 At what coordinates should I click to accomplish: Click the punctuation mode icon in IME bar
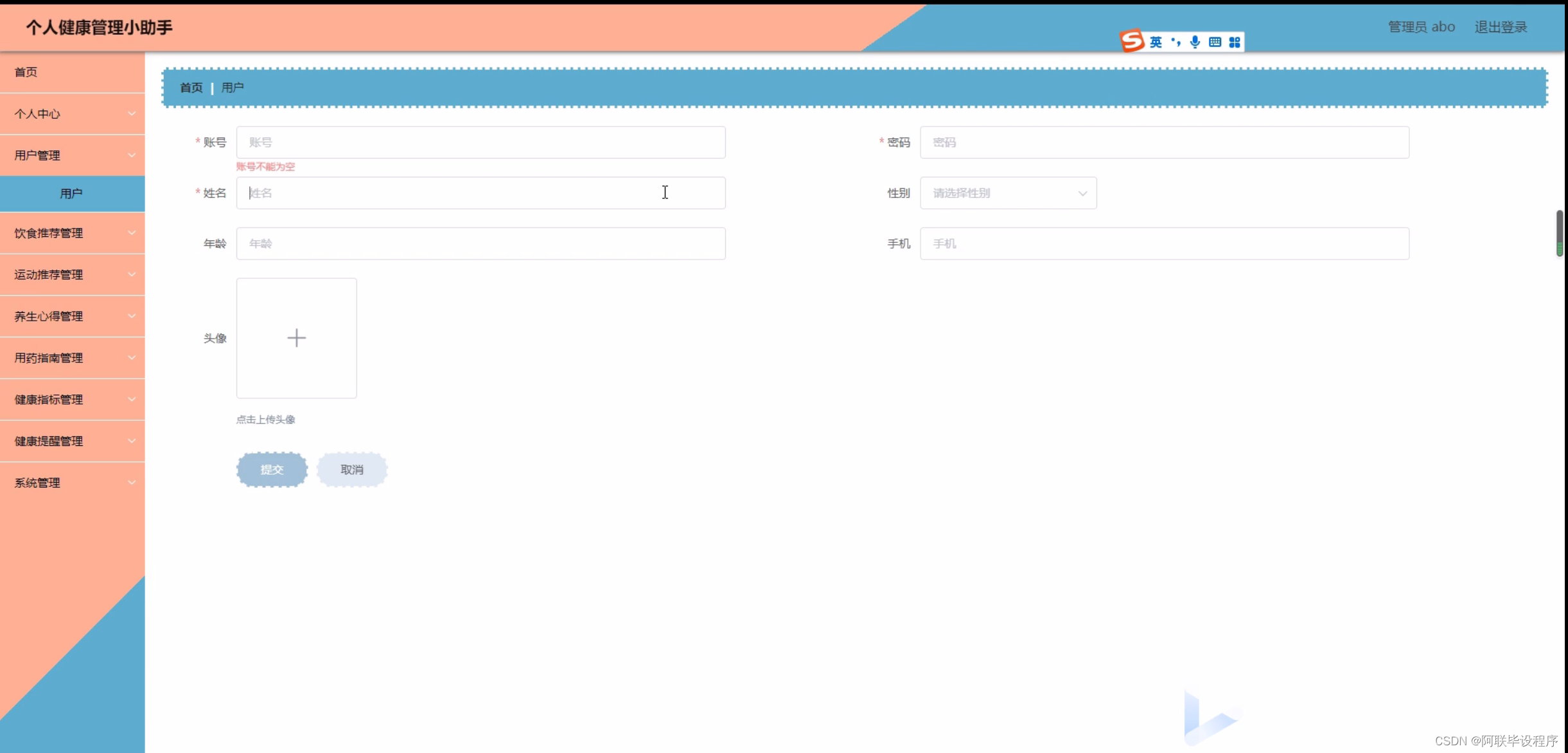click(1176, 42)
